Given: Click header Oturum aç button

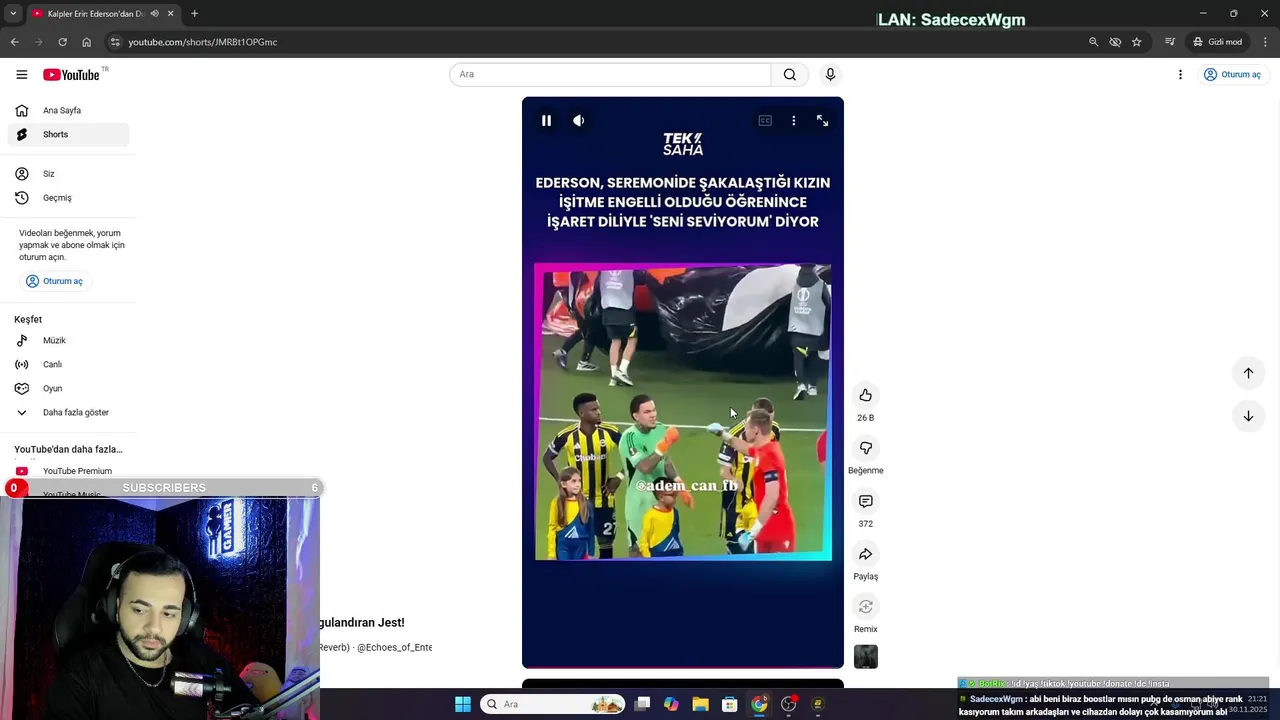Looking at the screenshot, I should pos(1233,74).
